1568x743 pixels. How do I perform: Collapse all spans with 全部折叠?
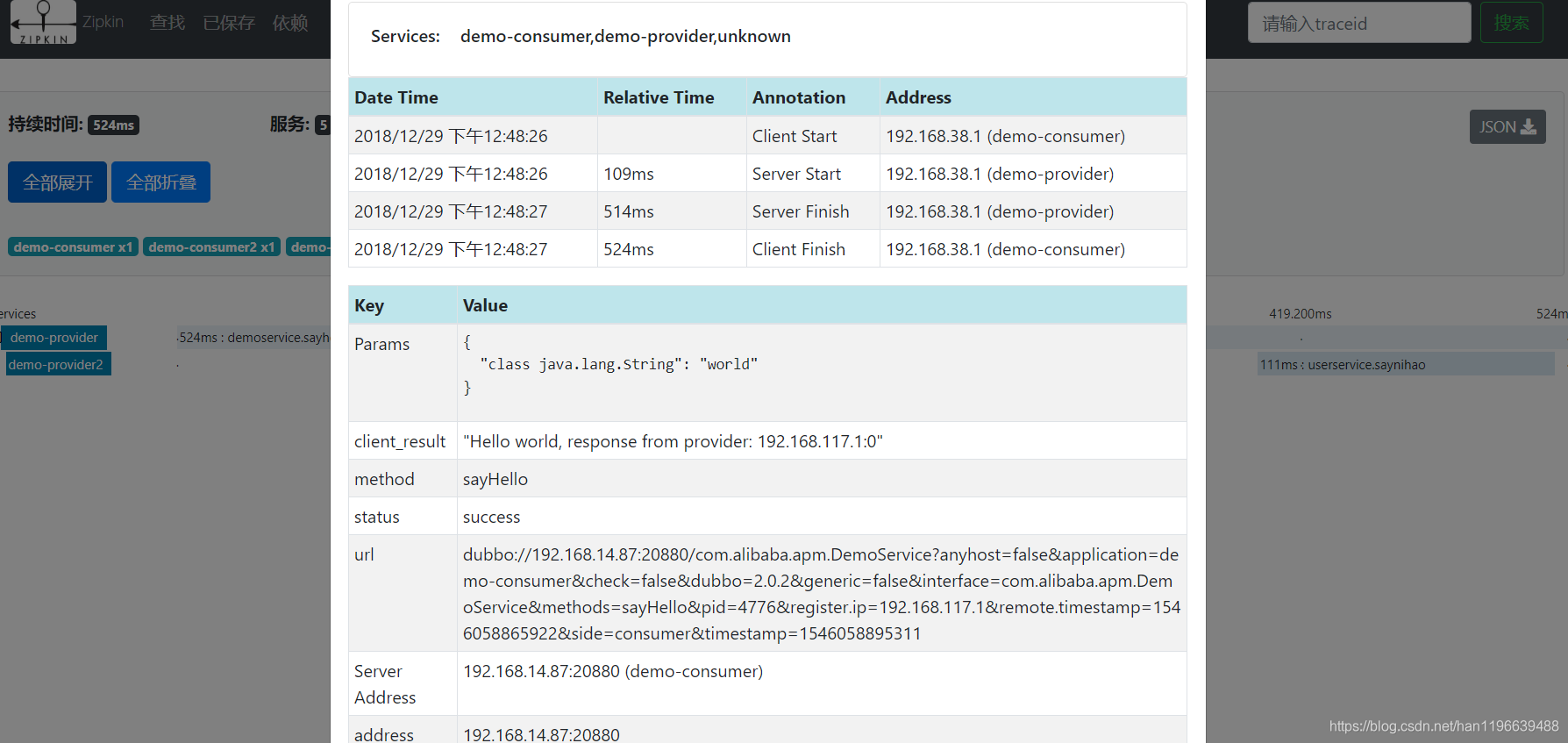tap(160, 182)
